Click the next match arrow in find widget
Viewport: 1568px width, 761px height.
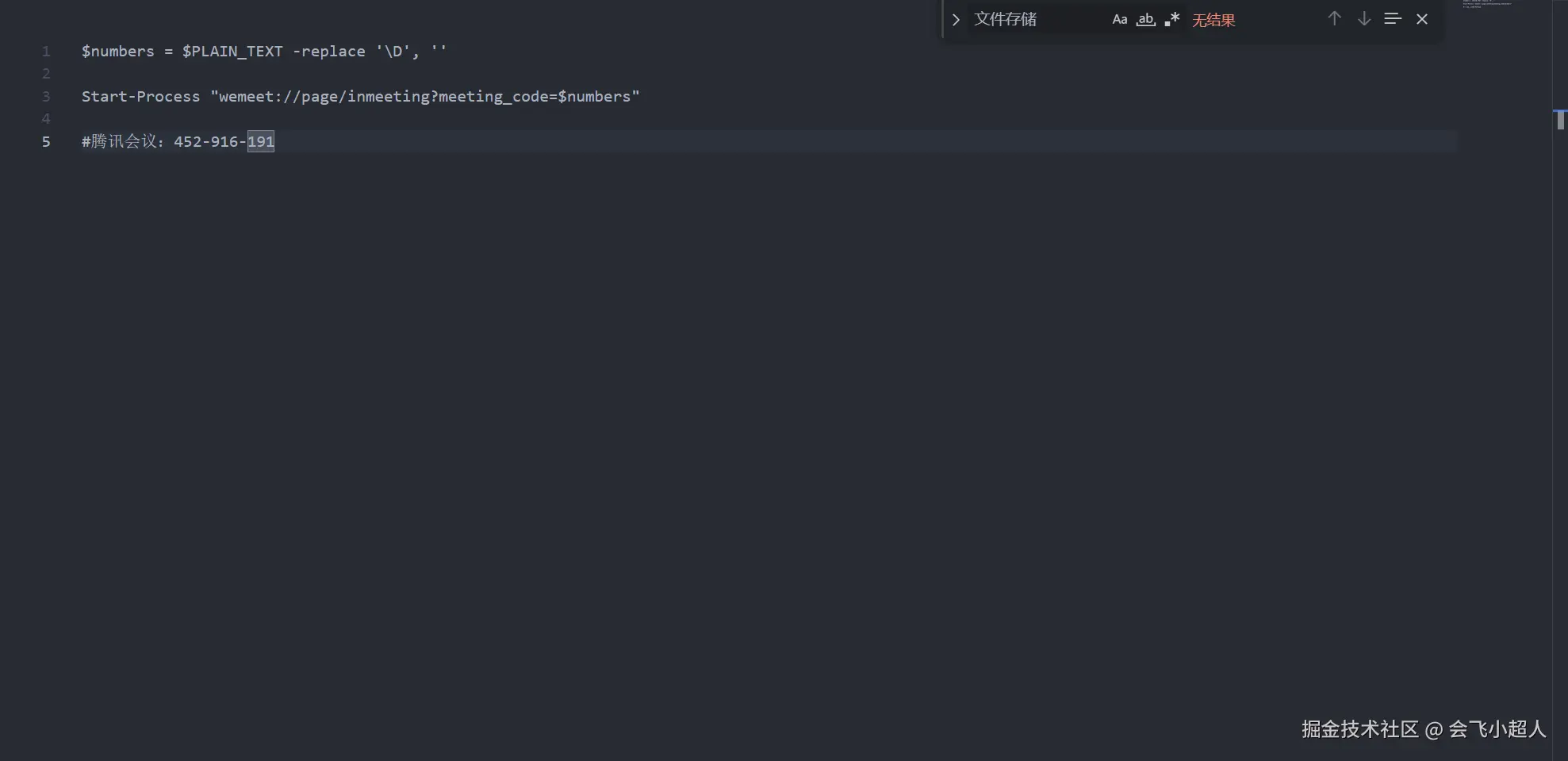[1364, 19]
